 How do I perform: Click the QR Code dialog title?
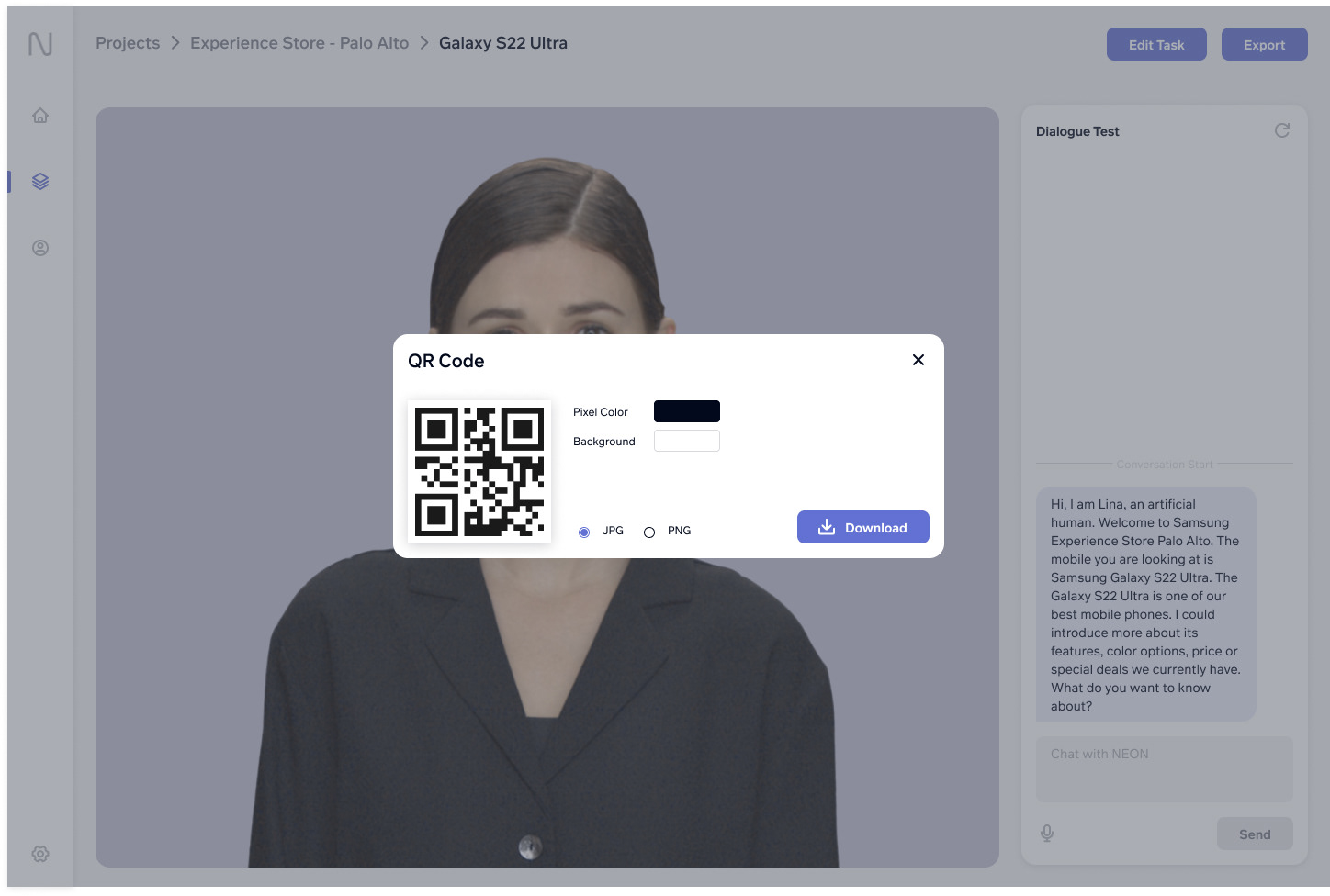pos(446,361)
